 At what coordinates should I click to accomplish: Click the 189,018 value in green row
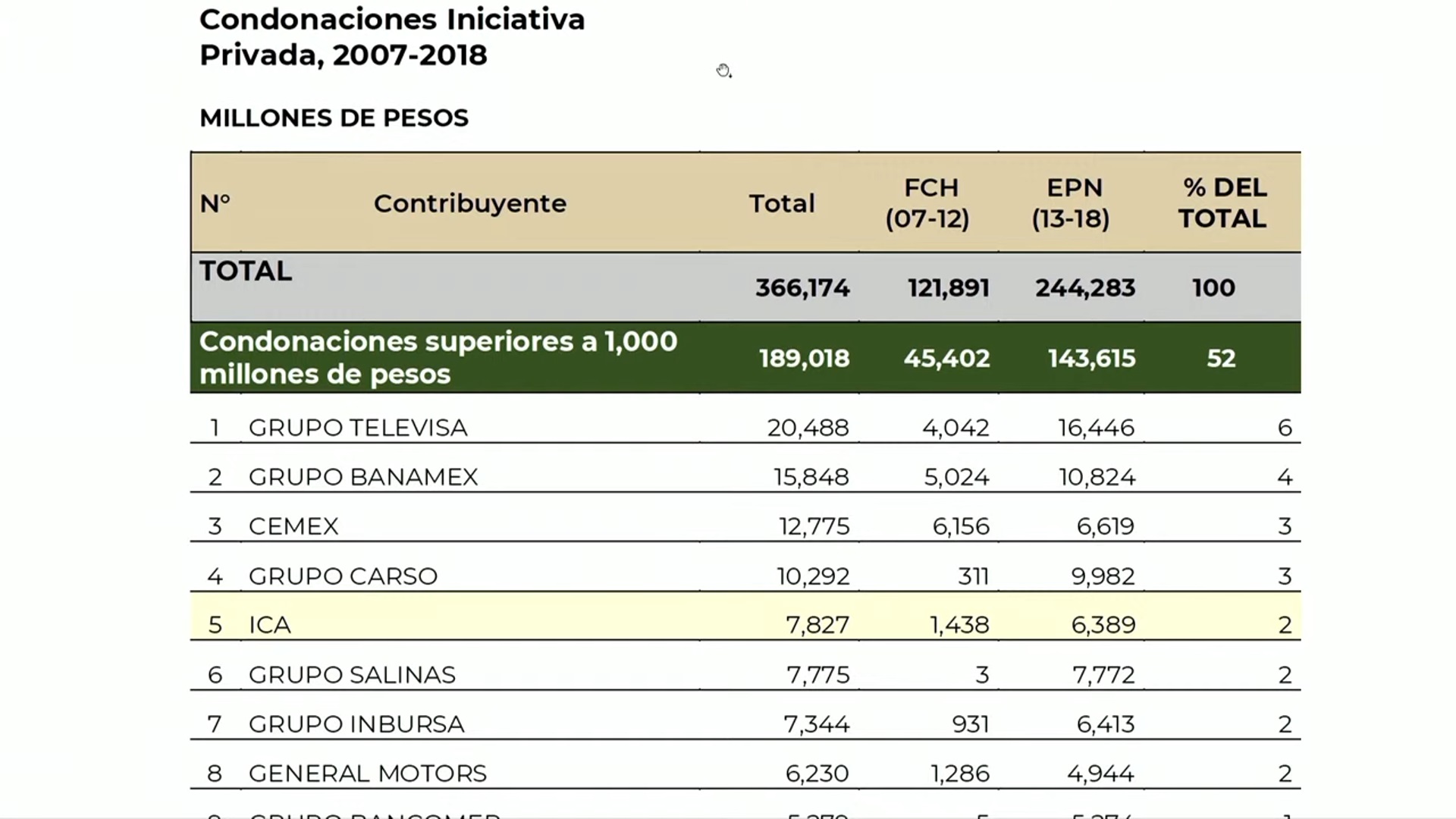coord(804,358)
